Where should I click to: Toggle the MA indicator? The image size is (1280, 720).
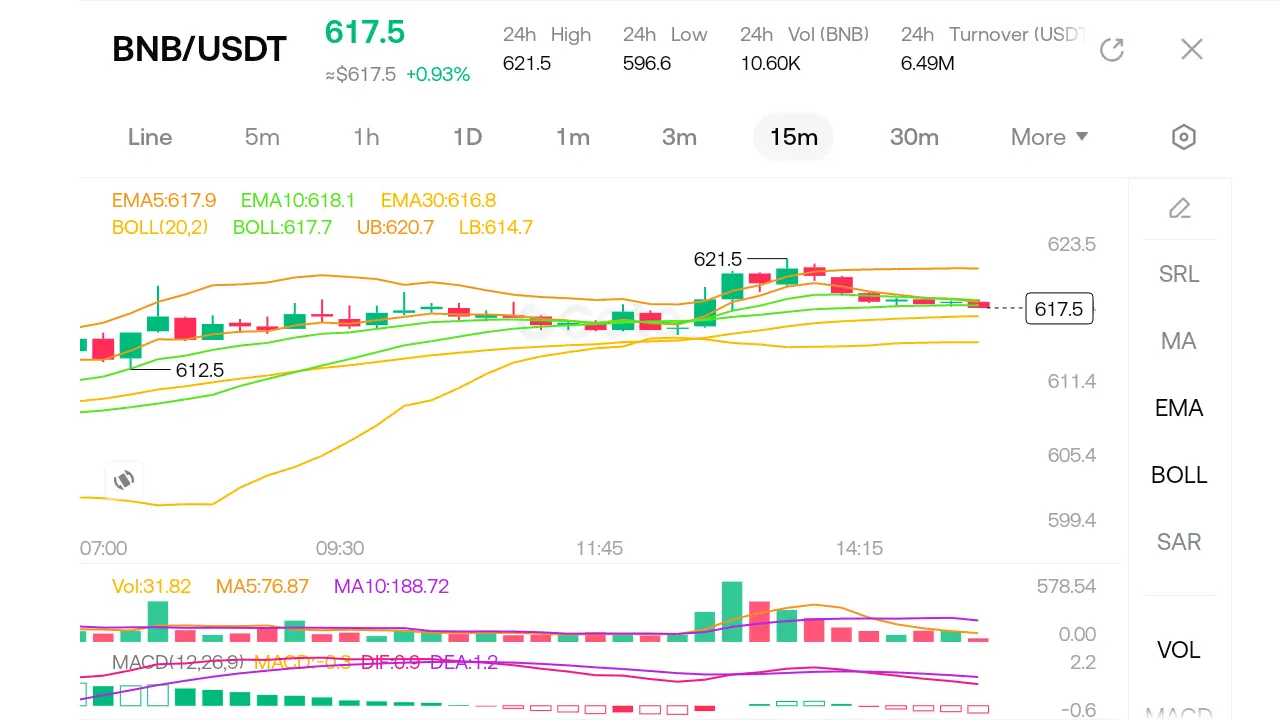click(1179, 341)
